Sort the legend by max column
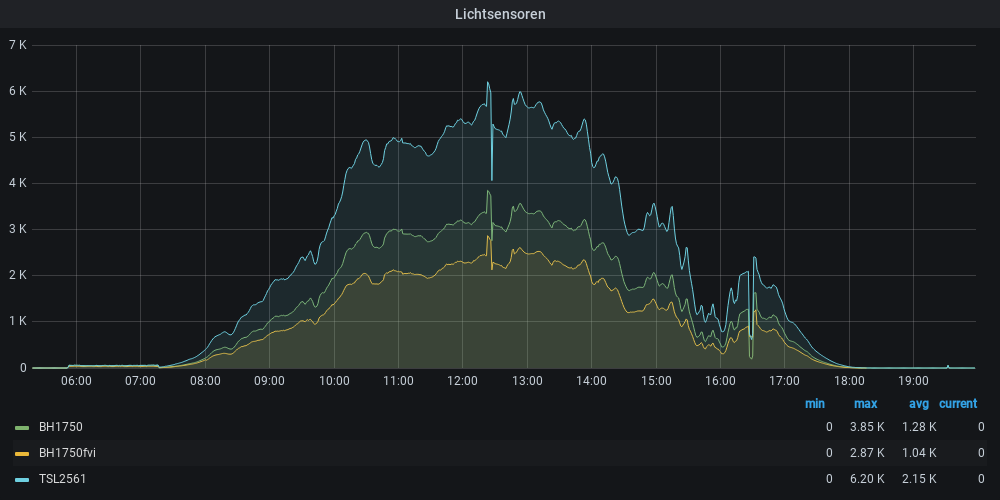The image size is (1000, 500). (865, 404)
